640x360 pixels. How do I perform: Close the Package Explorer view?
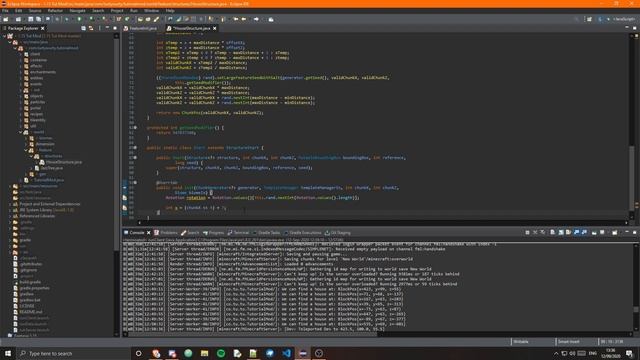(42, 28)
